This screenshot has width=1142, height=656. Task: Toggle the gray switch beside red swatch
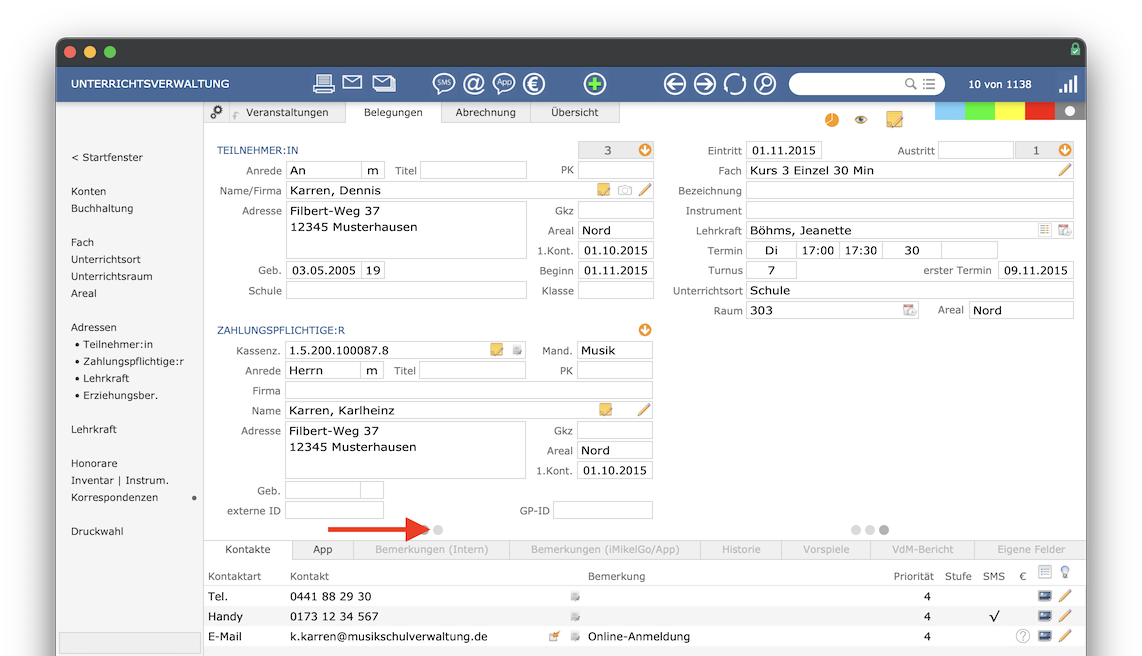tap(1070, 111)
